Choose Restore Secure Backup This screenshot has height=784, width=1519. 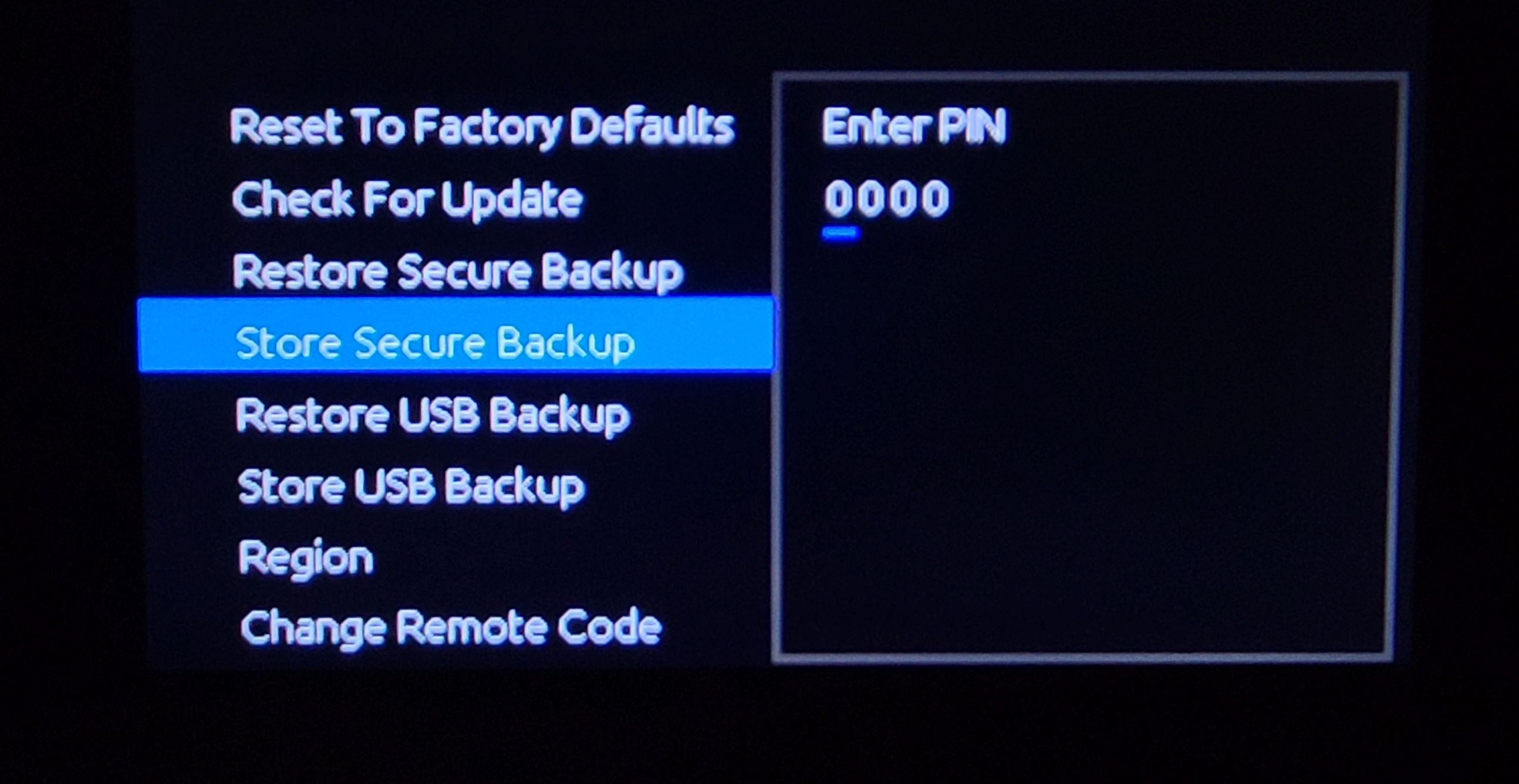[x=458, y=272]
